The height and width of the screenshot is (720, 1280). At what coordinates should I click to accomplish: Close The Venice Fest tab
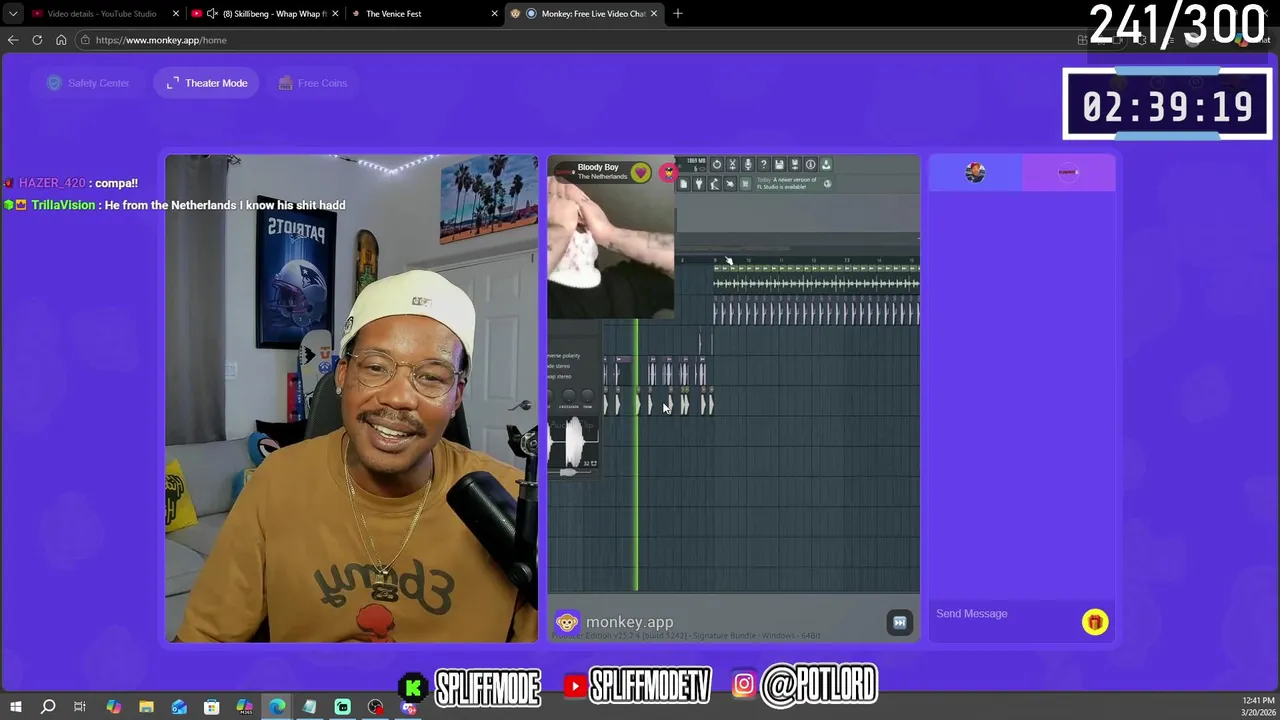click(x=494, y=14)
